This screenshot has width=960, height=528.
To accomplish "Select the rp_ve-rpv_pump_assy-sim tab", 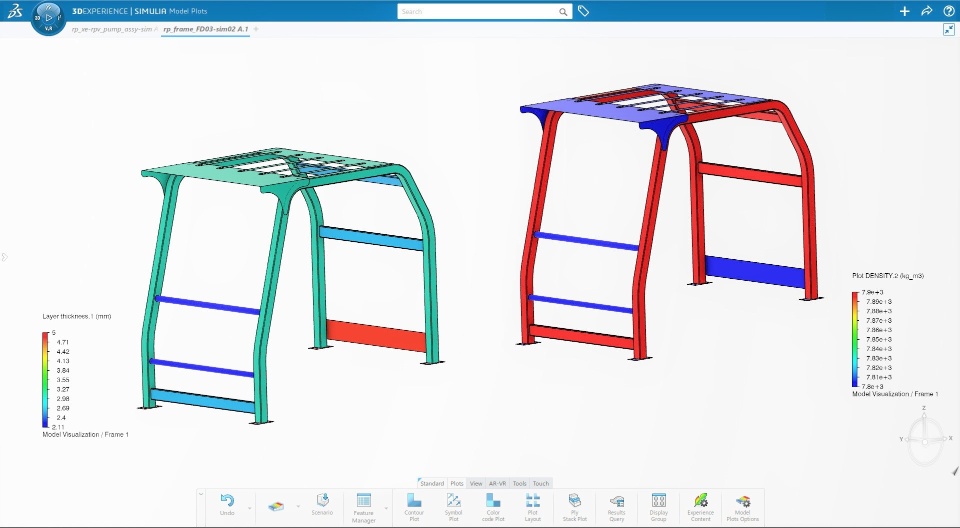I will 114,29.
